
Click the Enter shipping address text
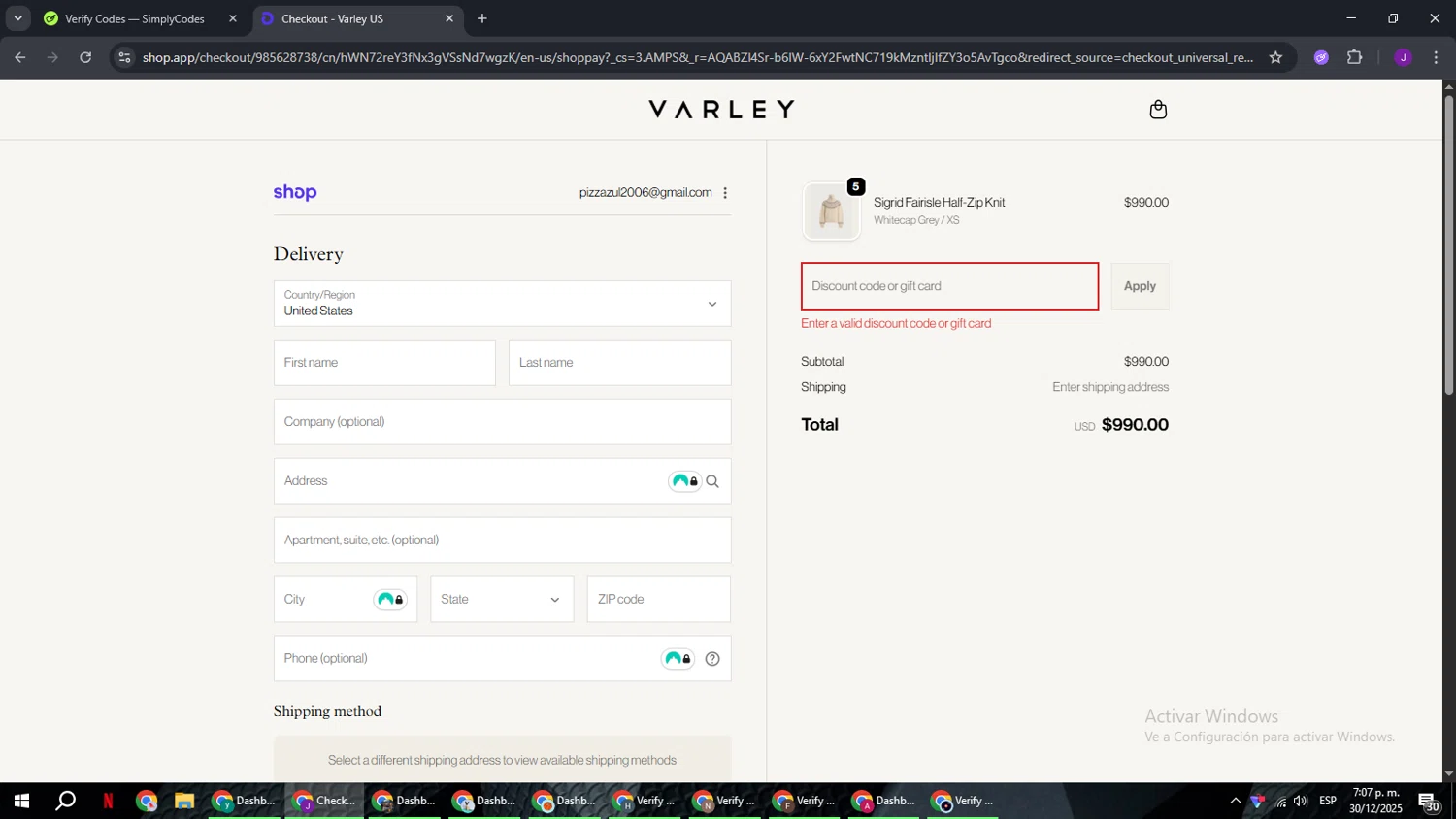coord(1110,387)
